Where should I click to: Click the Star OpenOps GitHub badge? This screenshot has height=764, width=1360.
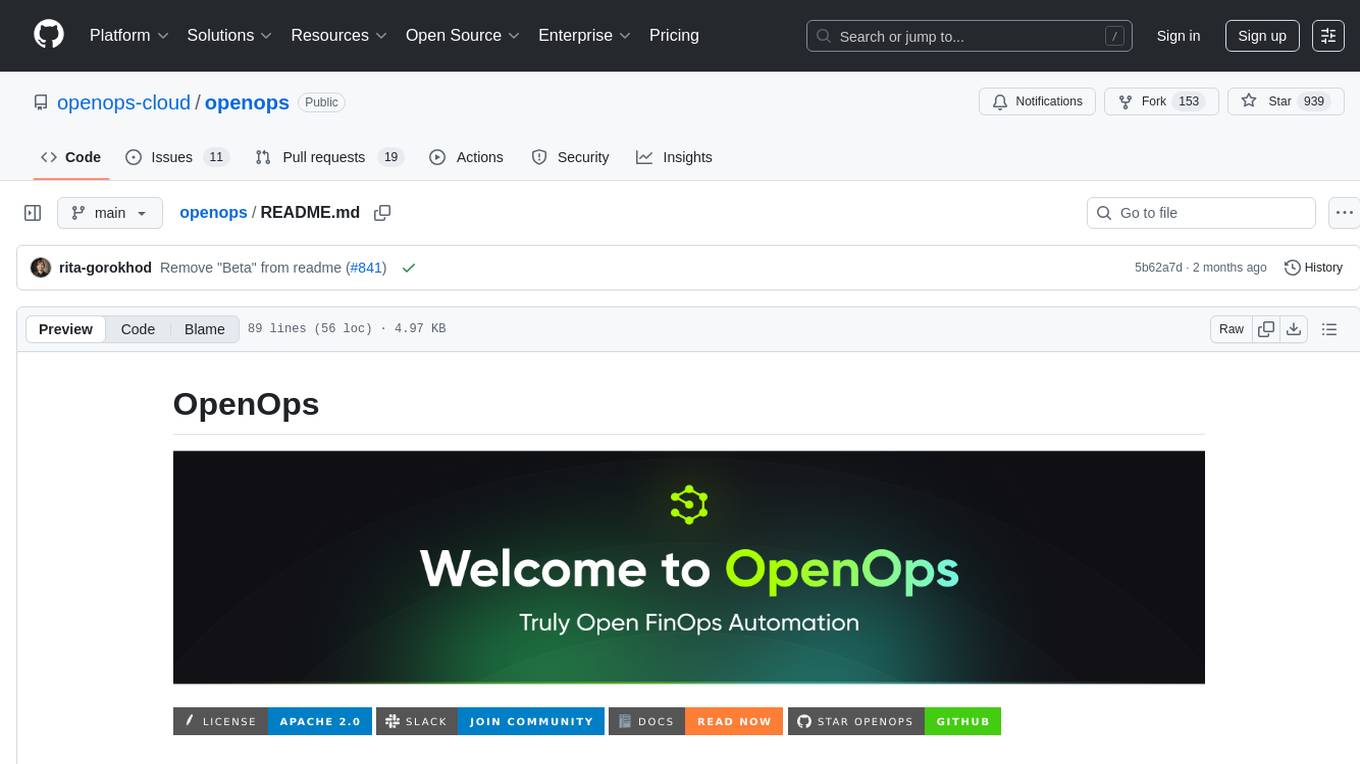[x=894, y=721]
